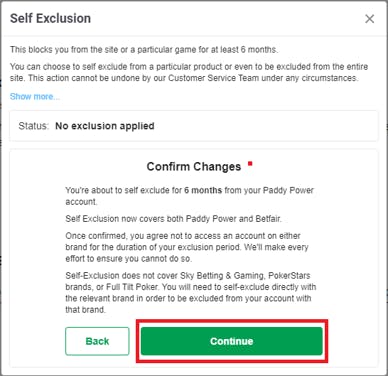
Task: Click the Confirm Changes heading
Action: [x=194, y=166]
